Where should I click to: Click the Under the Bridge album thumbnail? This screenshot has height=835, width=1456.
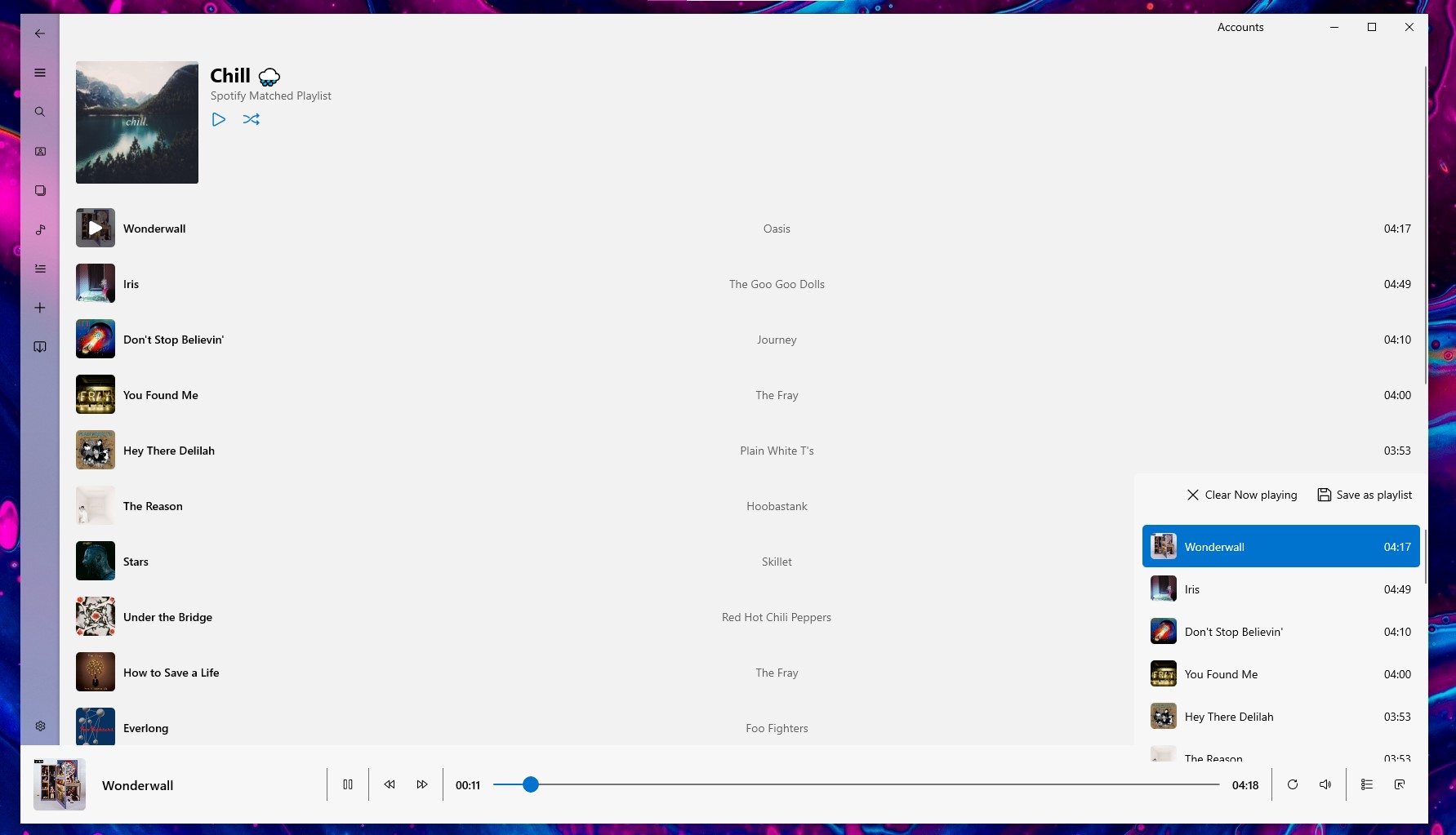coord(96,616)
